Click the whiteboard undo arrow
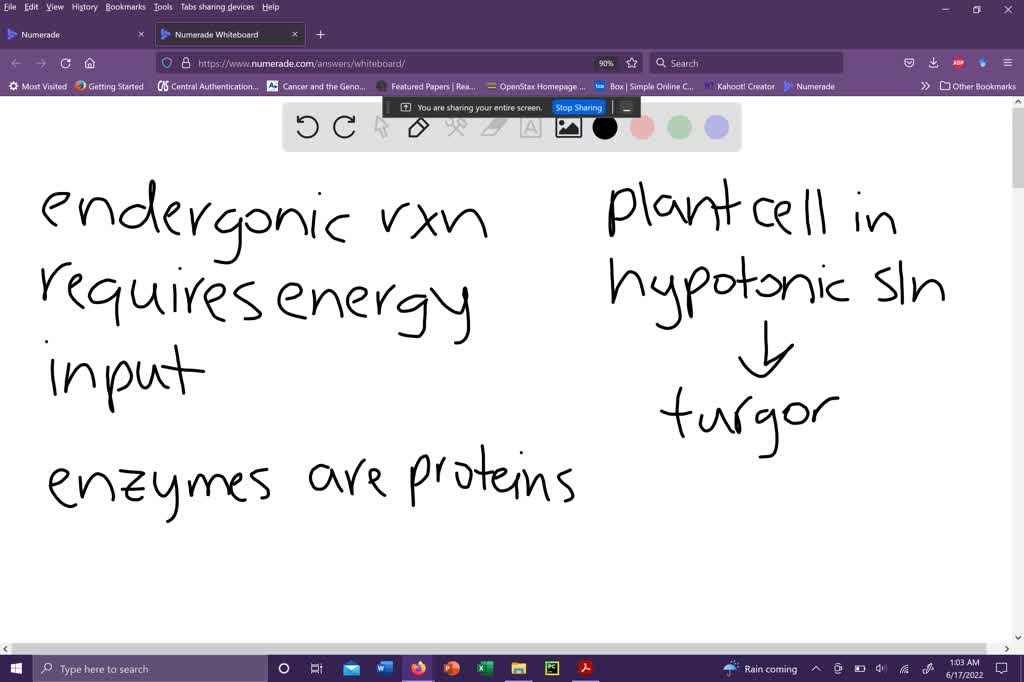1024x682 pixels. coord(306,127)
